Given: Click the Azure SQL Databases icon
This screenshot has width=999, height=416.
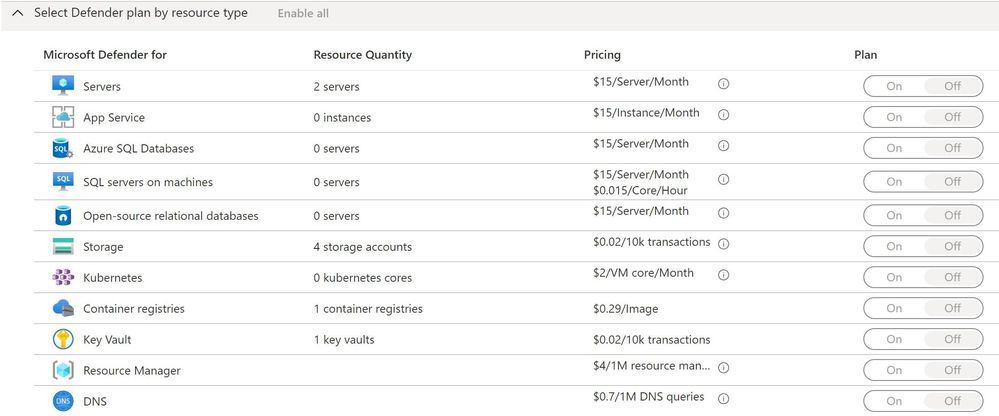Looking at the screenshot, I should point(63,148).
